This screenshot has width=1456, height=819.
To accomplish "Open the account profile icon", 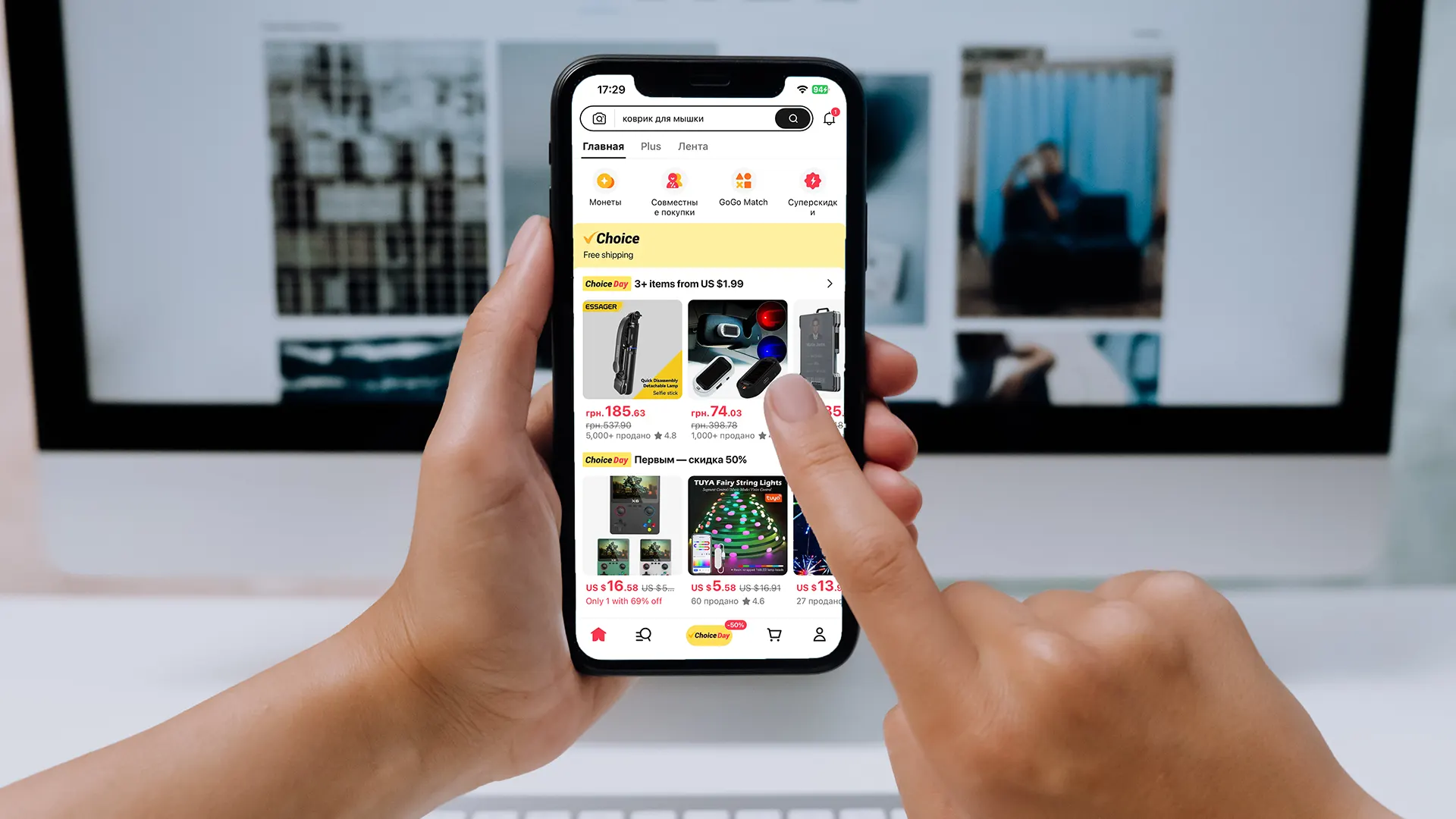I will 820,634.
